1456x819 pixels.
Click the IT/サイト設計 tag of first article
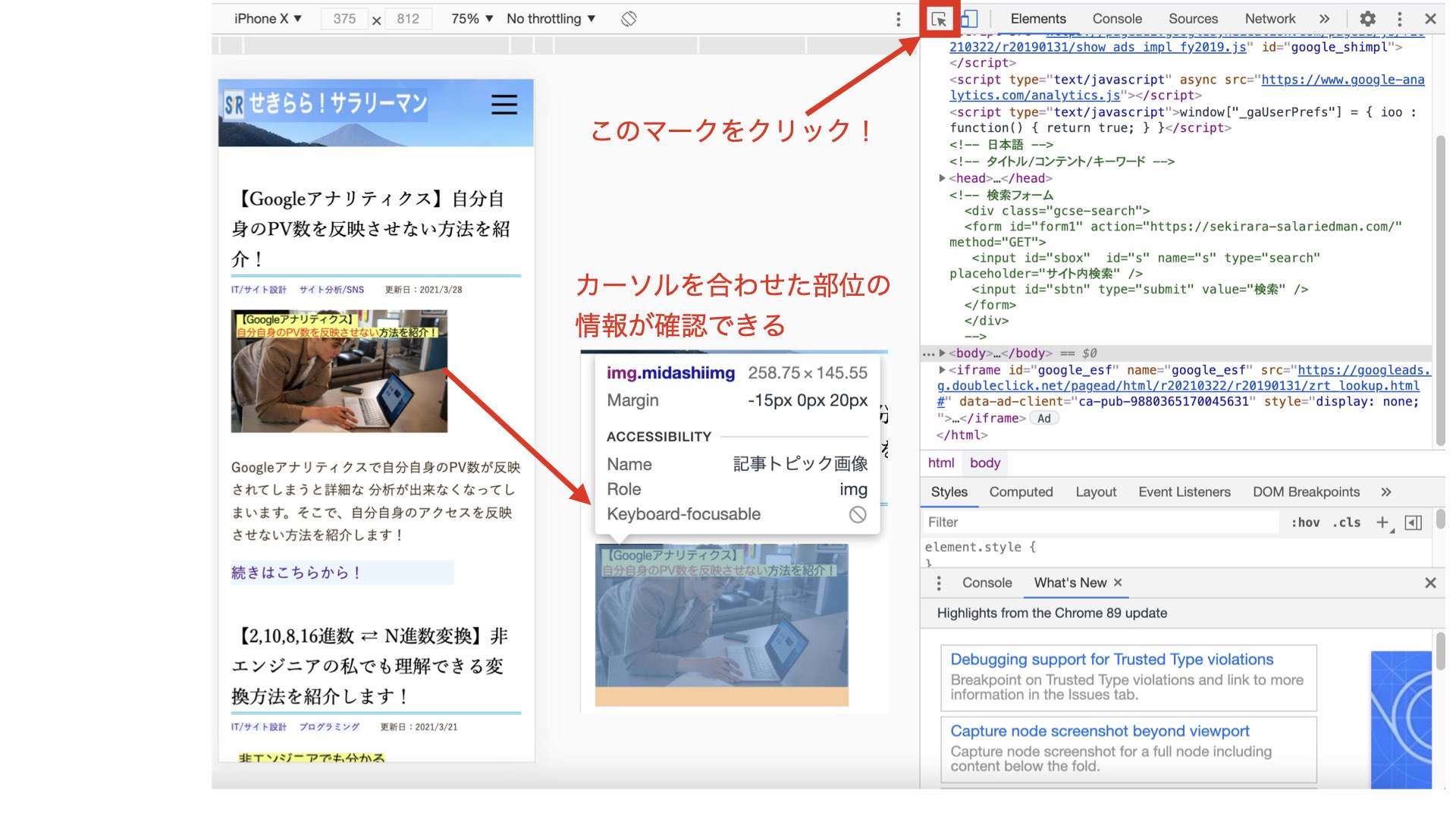click(259, 290)
